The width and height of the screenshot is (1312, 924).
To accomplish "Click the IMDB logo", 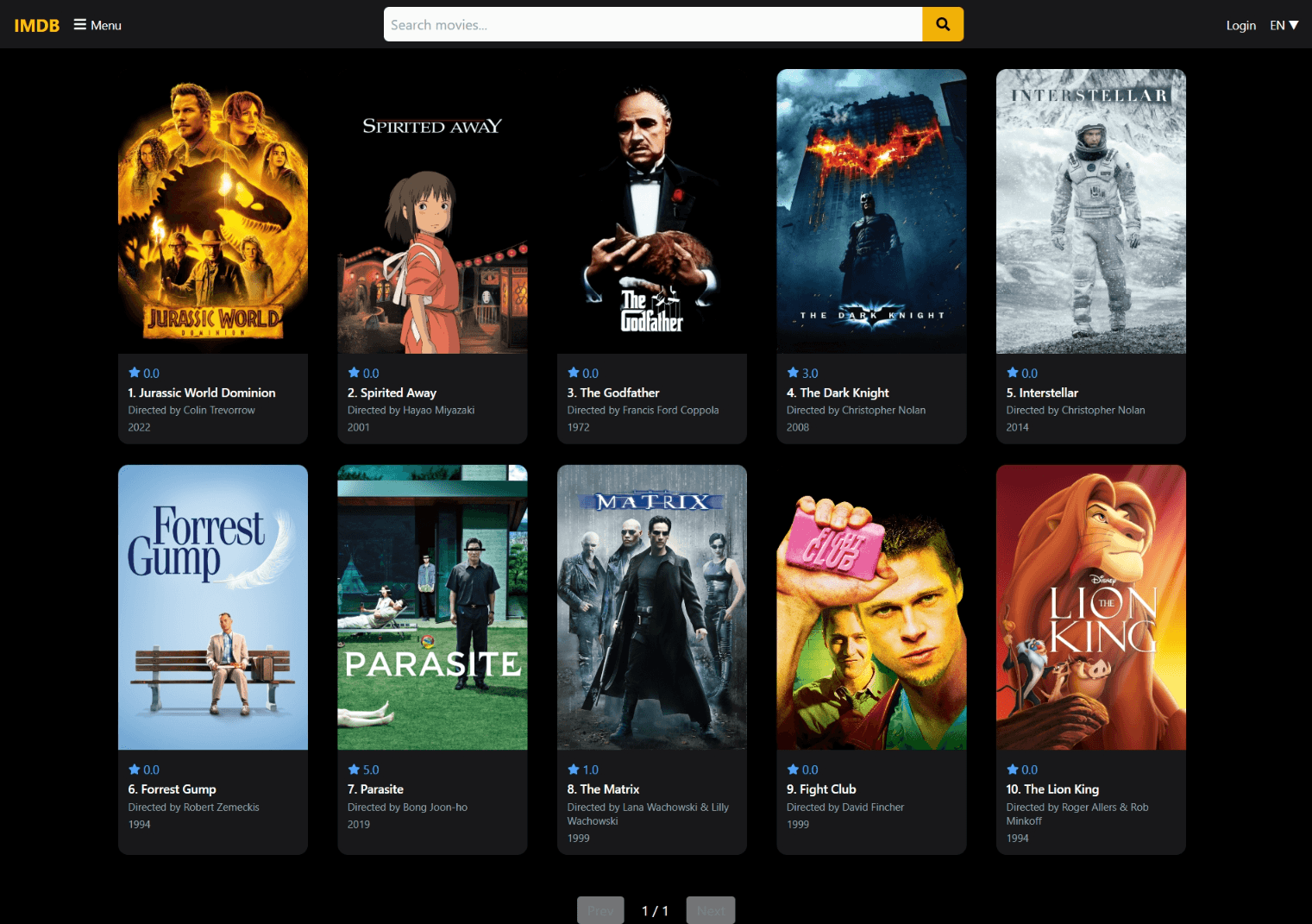I will 37,25.
